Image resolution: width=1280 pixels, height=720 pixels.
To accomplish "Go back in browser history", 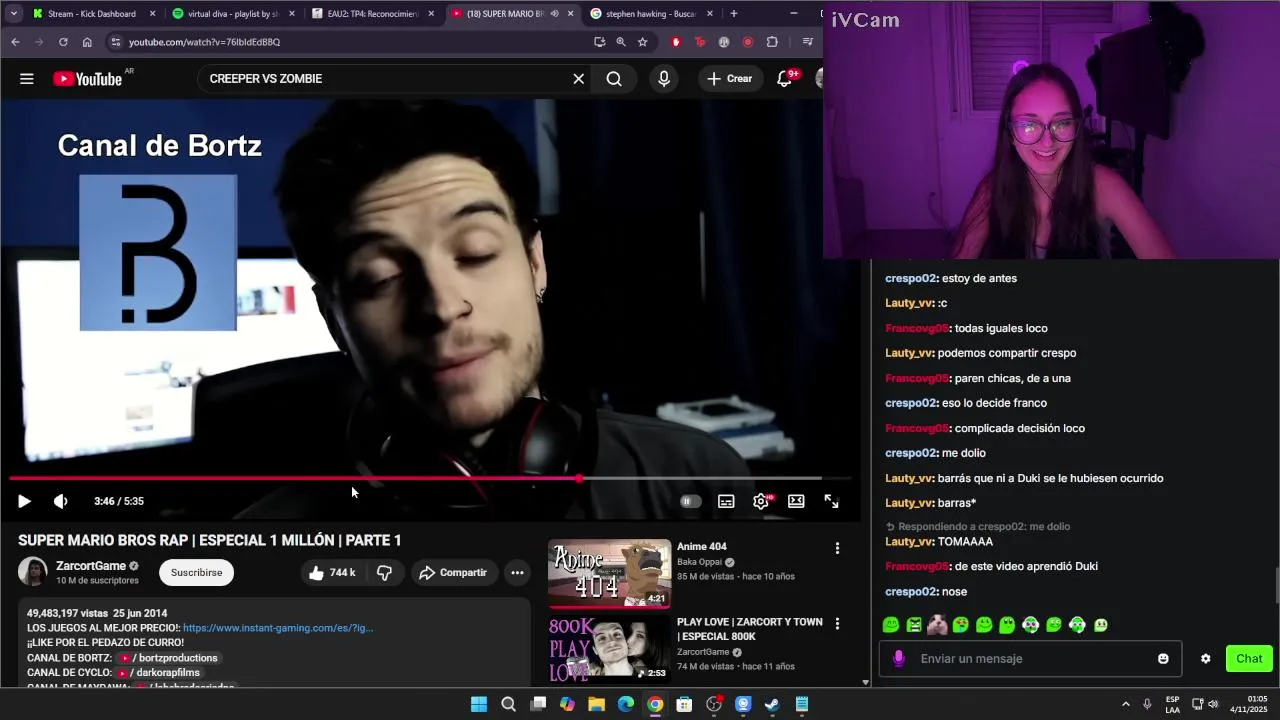I will click(15, 42).
